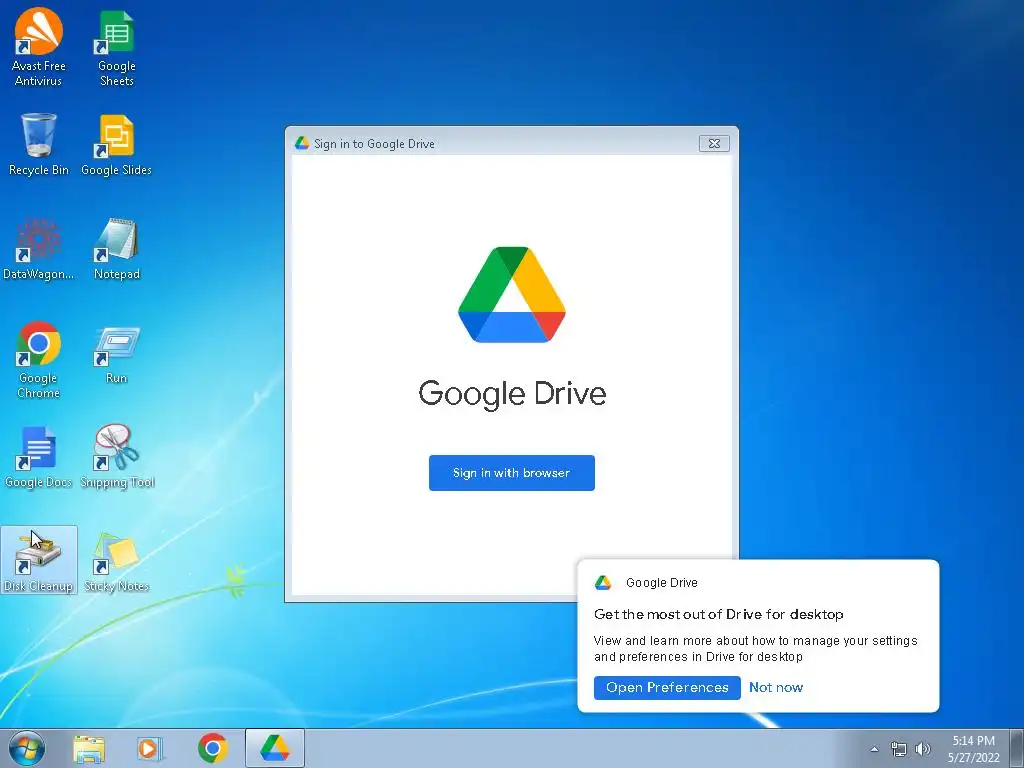This screenshot has height=768, width=1024.
Task: Select the Notepad desktop shortcut
Action: tap(116, 249)
